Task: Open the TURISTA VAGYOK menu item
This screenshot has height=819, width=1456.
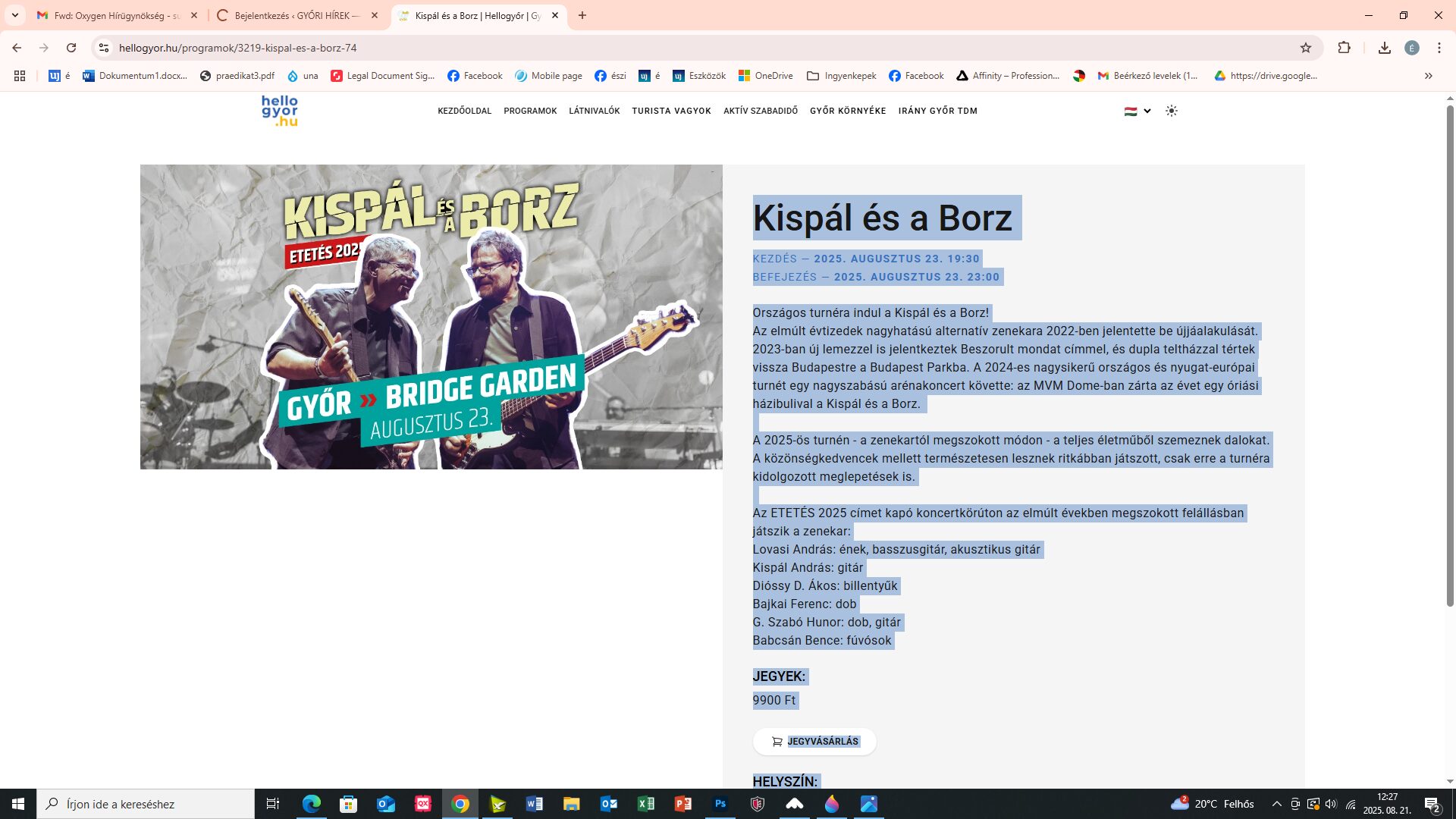Action: click(x=672, y=111)
